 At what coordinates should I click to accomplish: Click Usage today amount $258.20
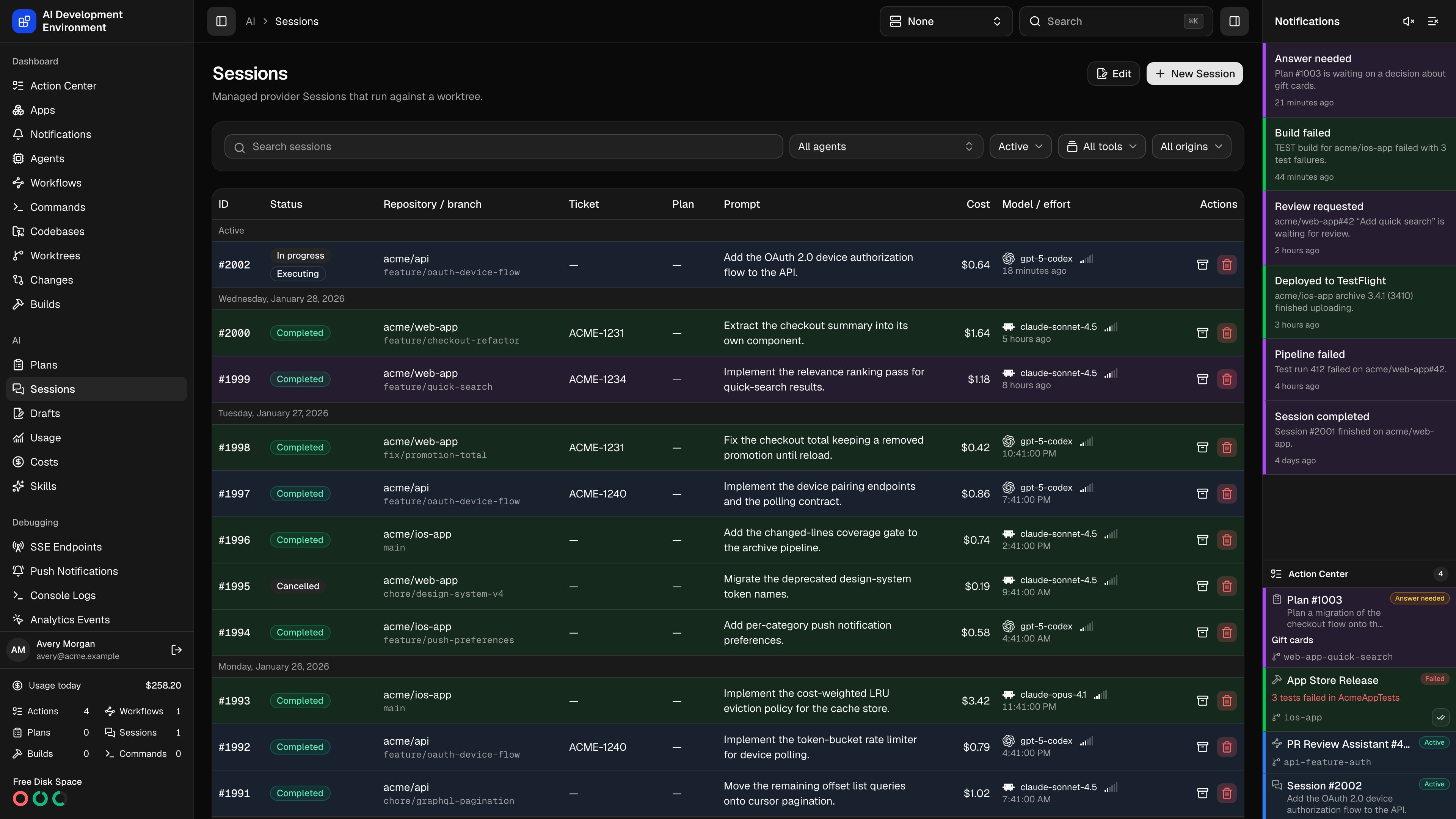(163, 686)
